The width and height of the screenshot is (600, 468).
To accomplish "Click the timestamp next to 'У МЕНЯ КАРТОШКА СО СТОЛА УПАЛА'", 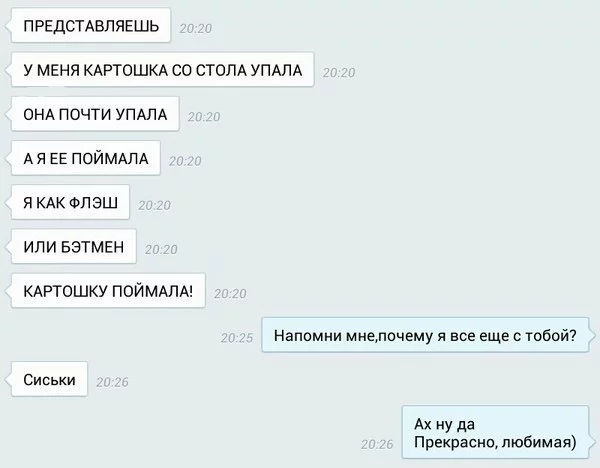I will pyautogui.click(x=339, y=72).
